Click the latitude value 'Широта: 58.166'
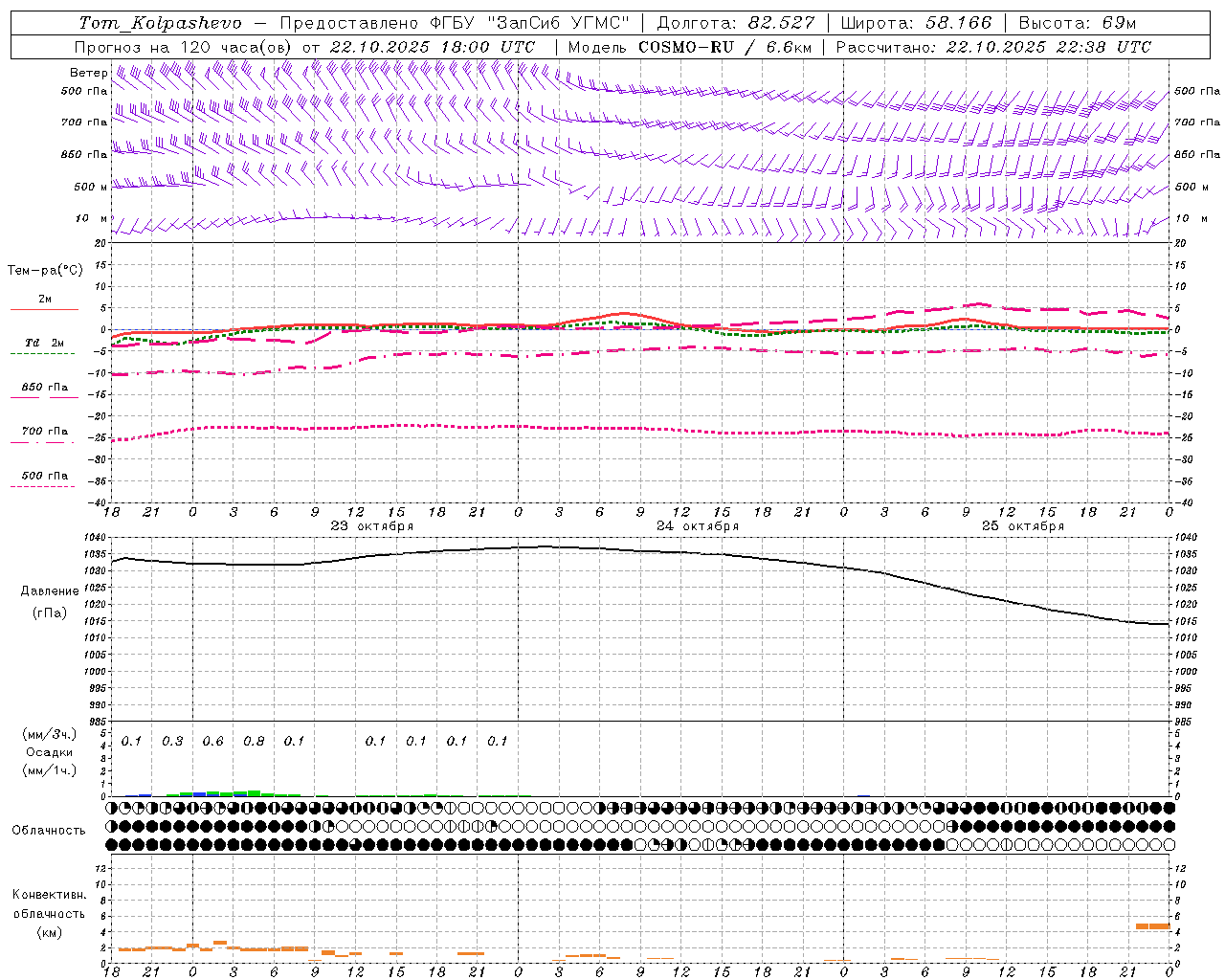Screen dimensions: 1225x980 pyautogui.click(x=916, y=23)
